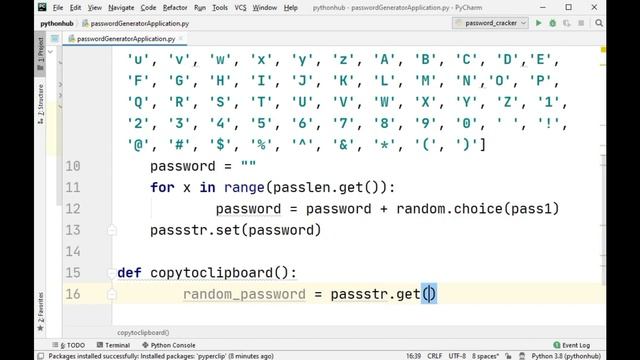Open the Tools menu
Viewport: 640px width, 360px height.
pos(220,7)
